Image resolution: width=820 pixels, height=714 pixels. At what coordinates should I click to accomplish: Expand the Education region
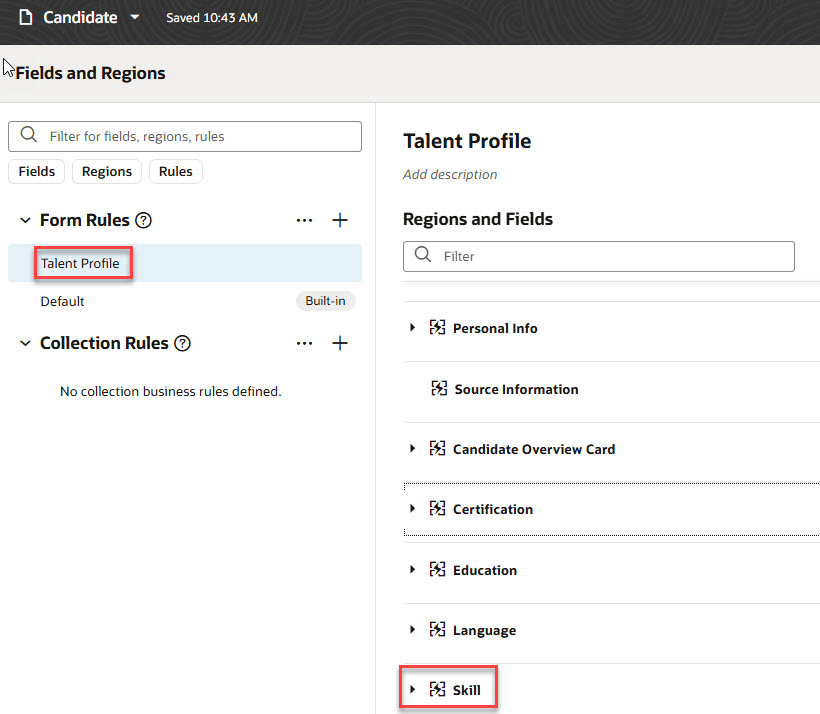pyautogui.click(x=412, y=569)
